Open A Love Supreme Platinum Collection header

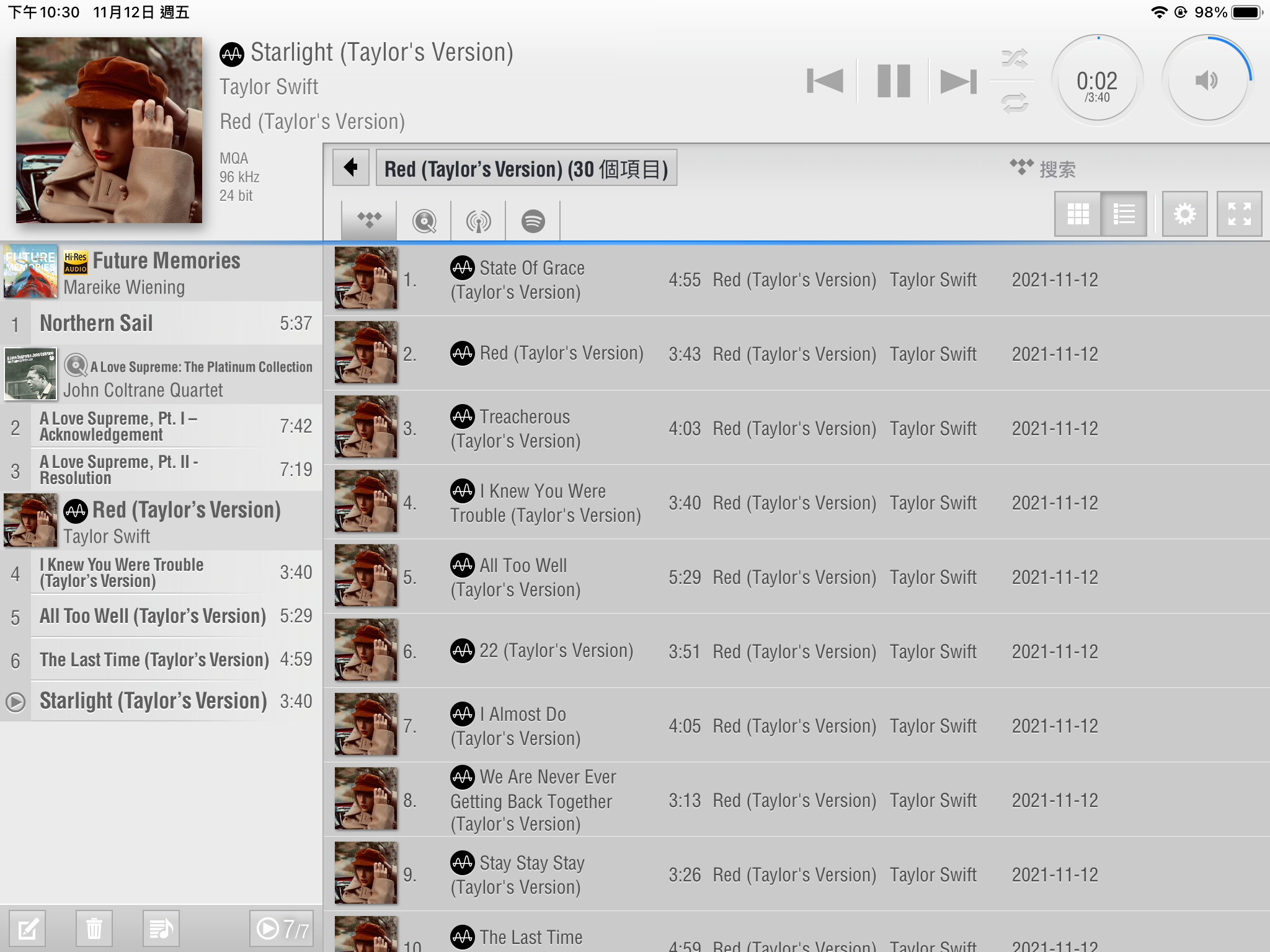[x=161, y=376]
